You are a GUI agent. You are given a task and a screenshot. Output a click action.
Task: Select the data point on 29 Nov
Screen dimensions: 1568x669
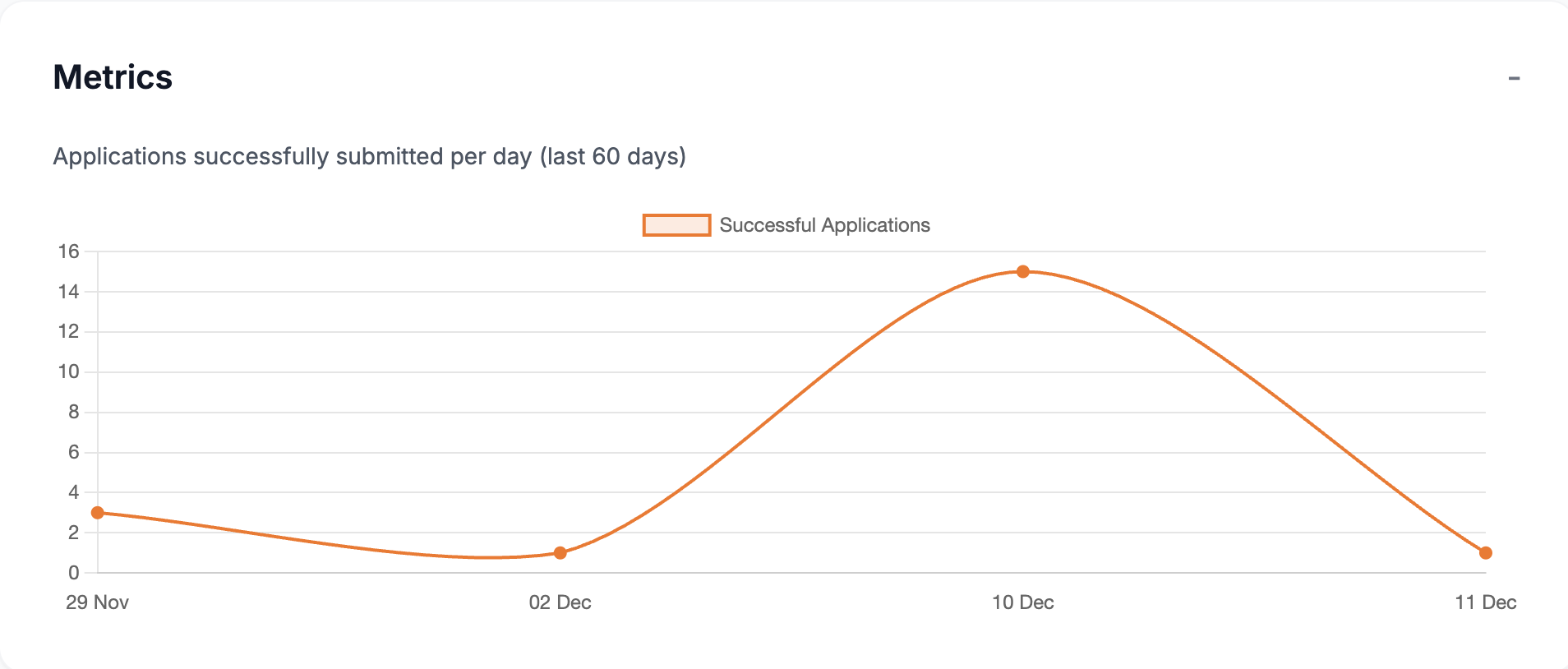tap(97, 512)
